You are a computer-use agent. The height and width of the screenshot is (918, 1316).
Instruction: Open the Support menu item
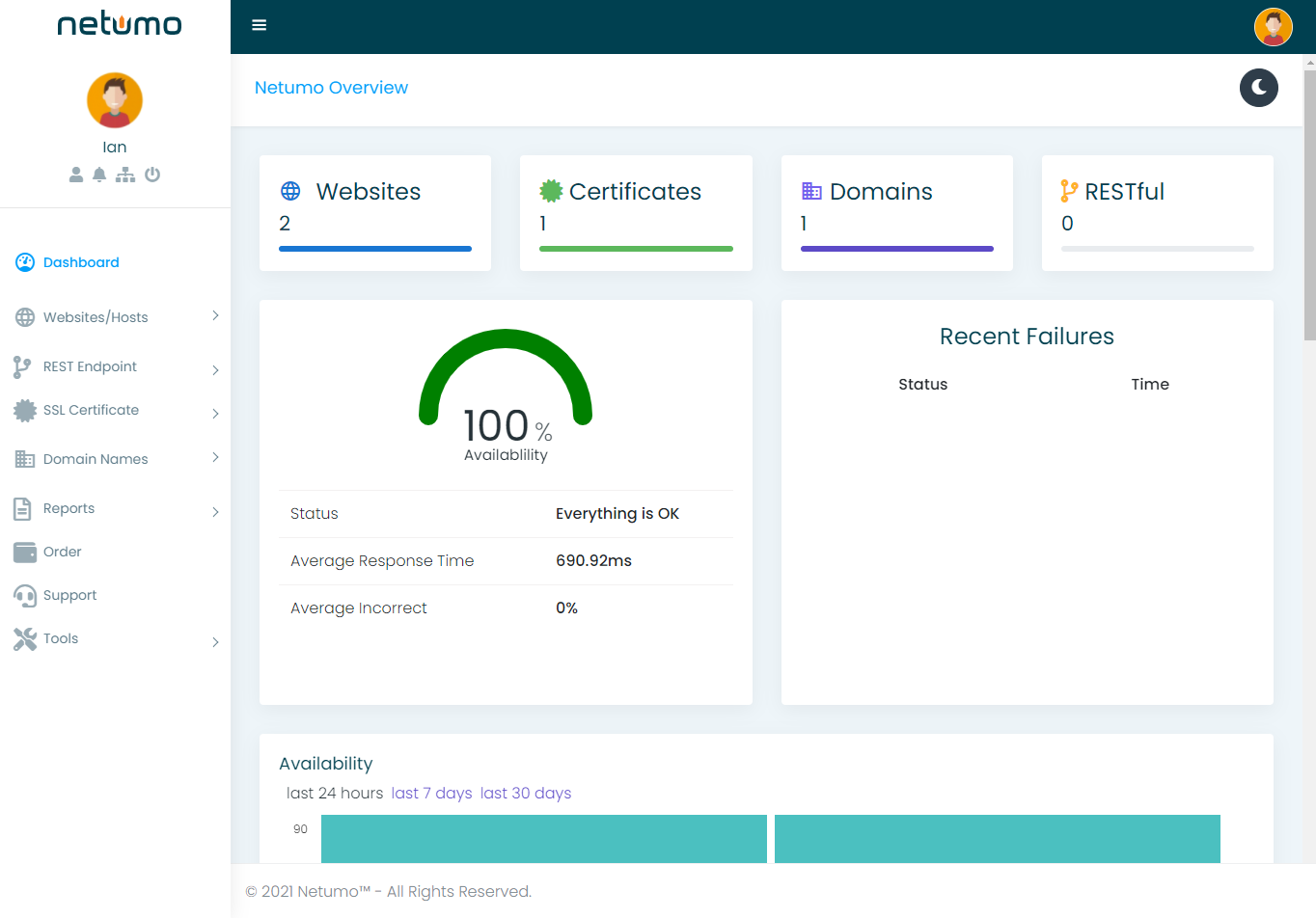70,595
